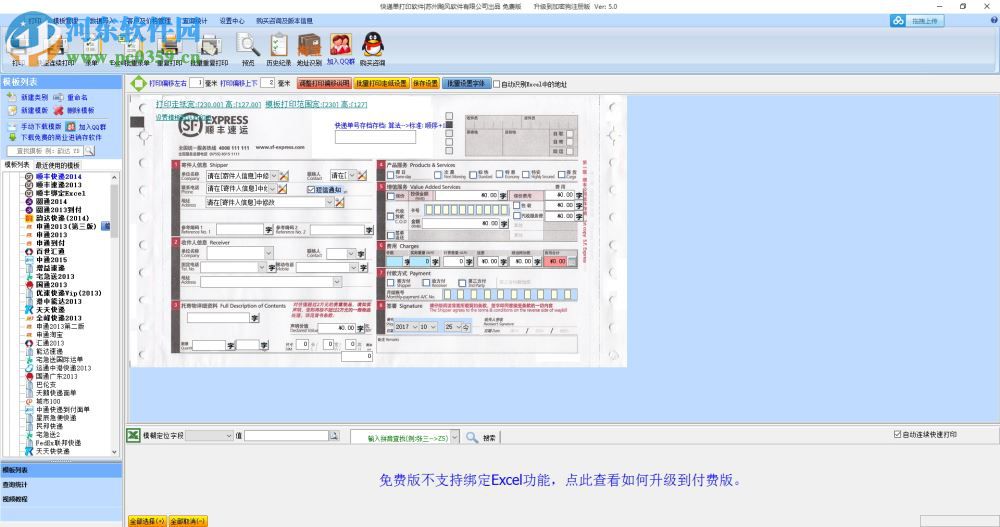Check the 即日 Same-day service box
1000x527 pixels.
coord(390,174)
